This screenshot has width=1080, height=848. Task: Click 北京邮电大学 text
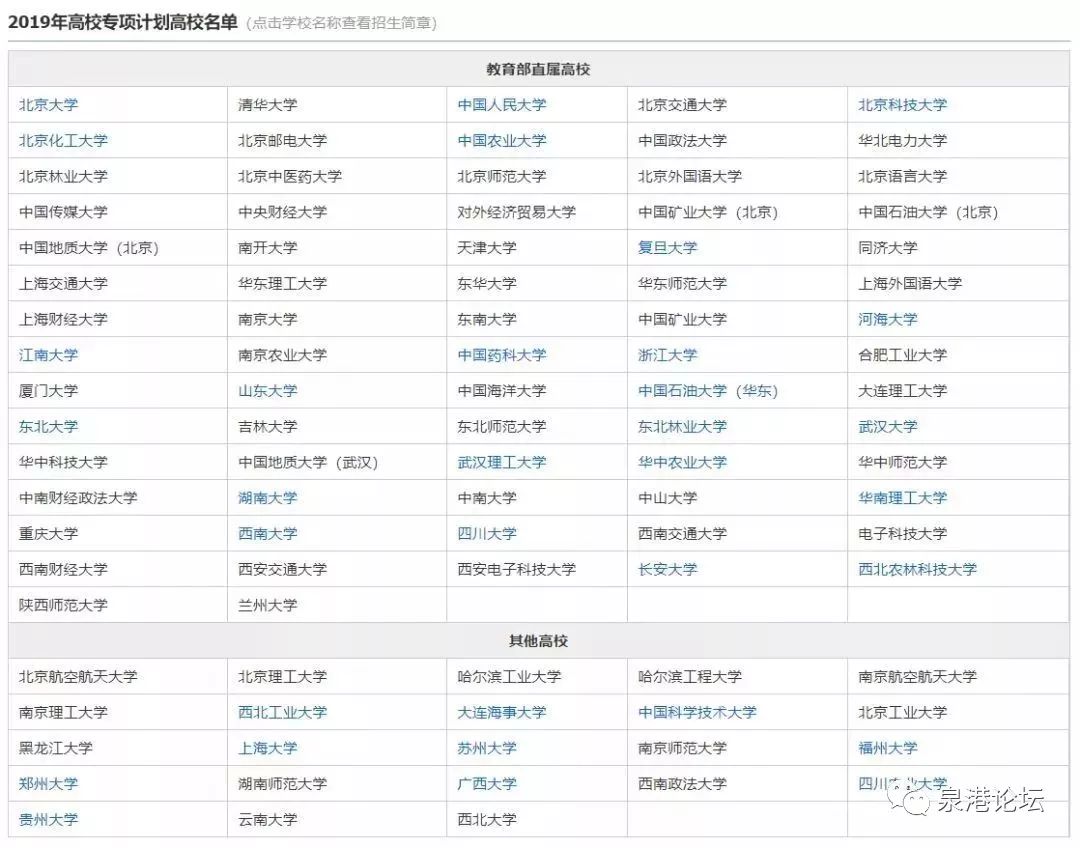pos(282,141)
